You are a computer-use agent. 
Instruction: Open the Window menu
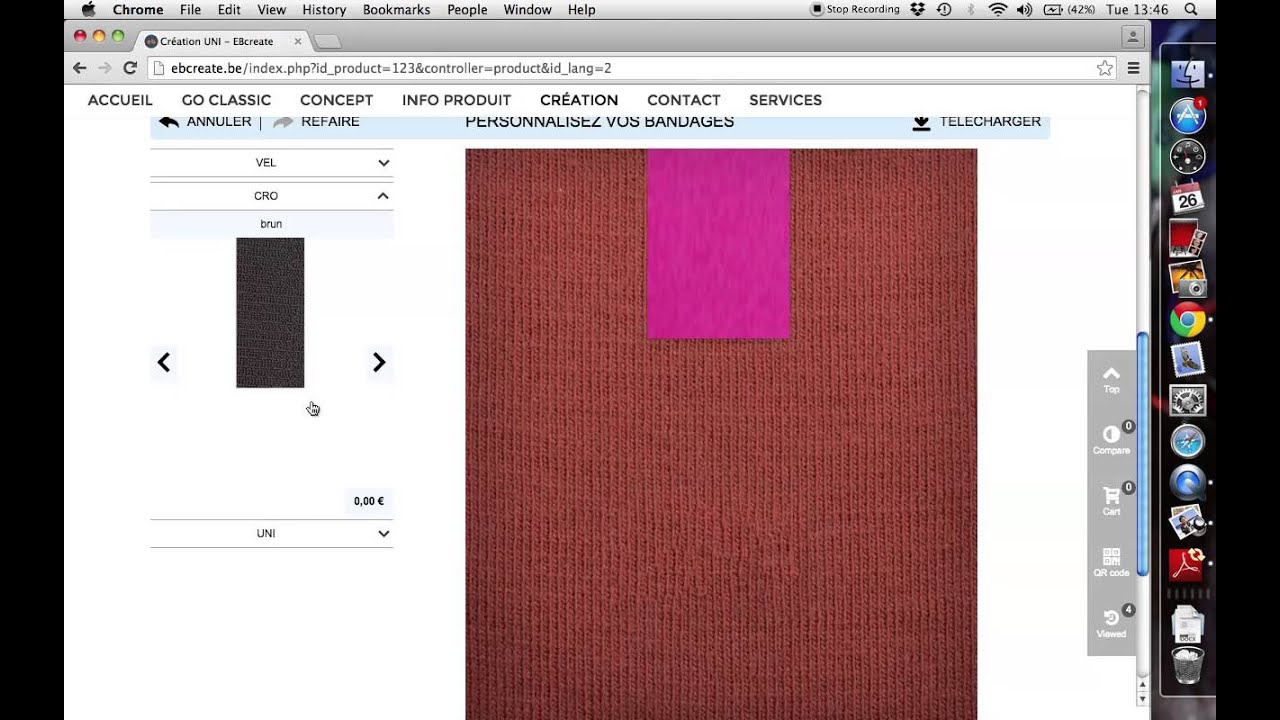pos(527,9)
